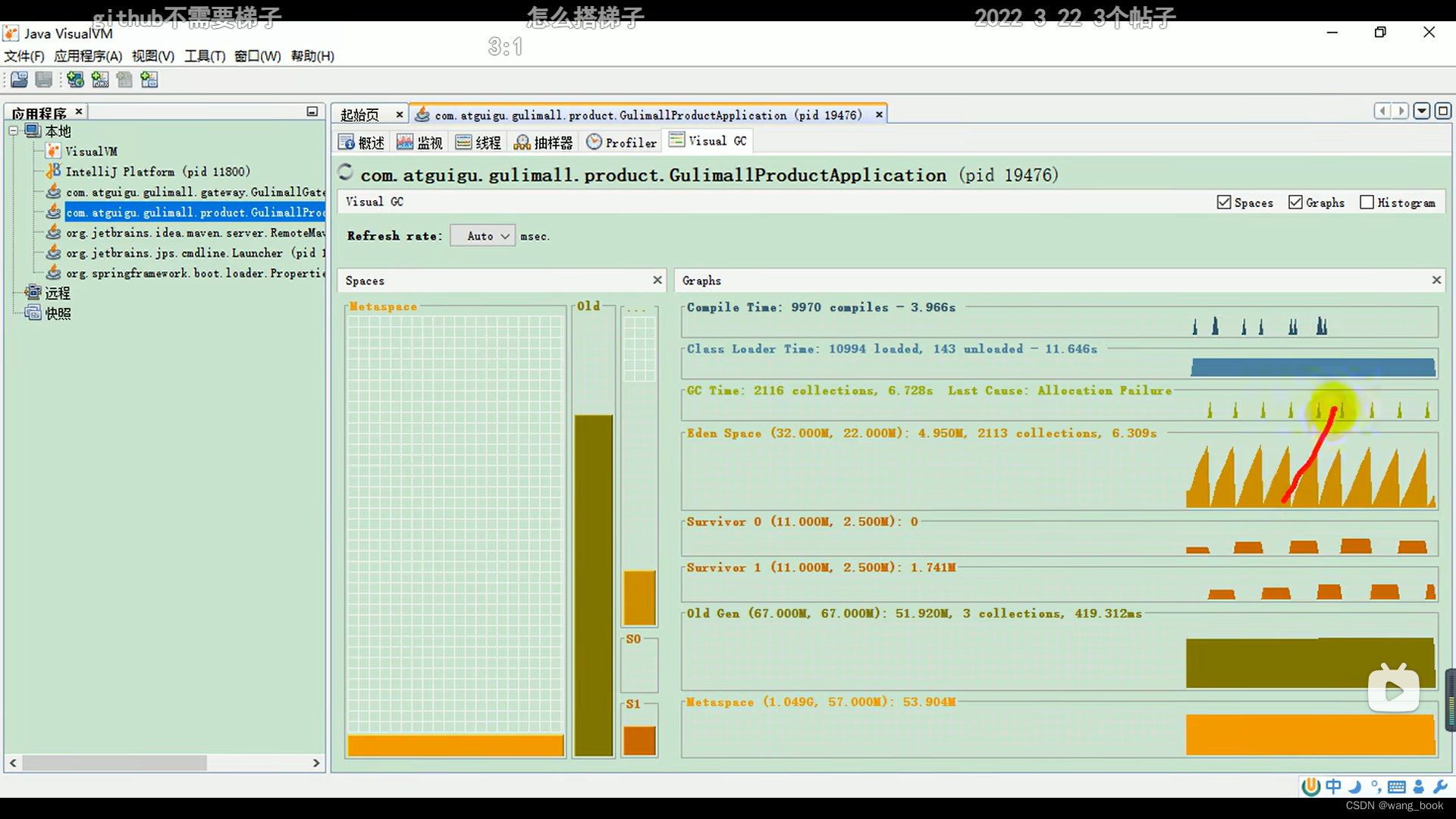Viewport: 1456px width, 819px height.
Task: Open the 帮助(H) menu
Action: 312,56
